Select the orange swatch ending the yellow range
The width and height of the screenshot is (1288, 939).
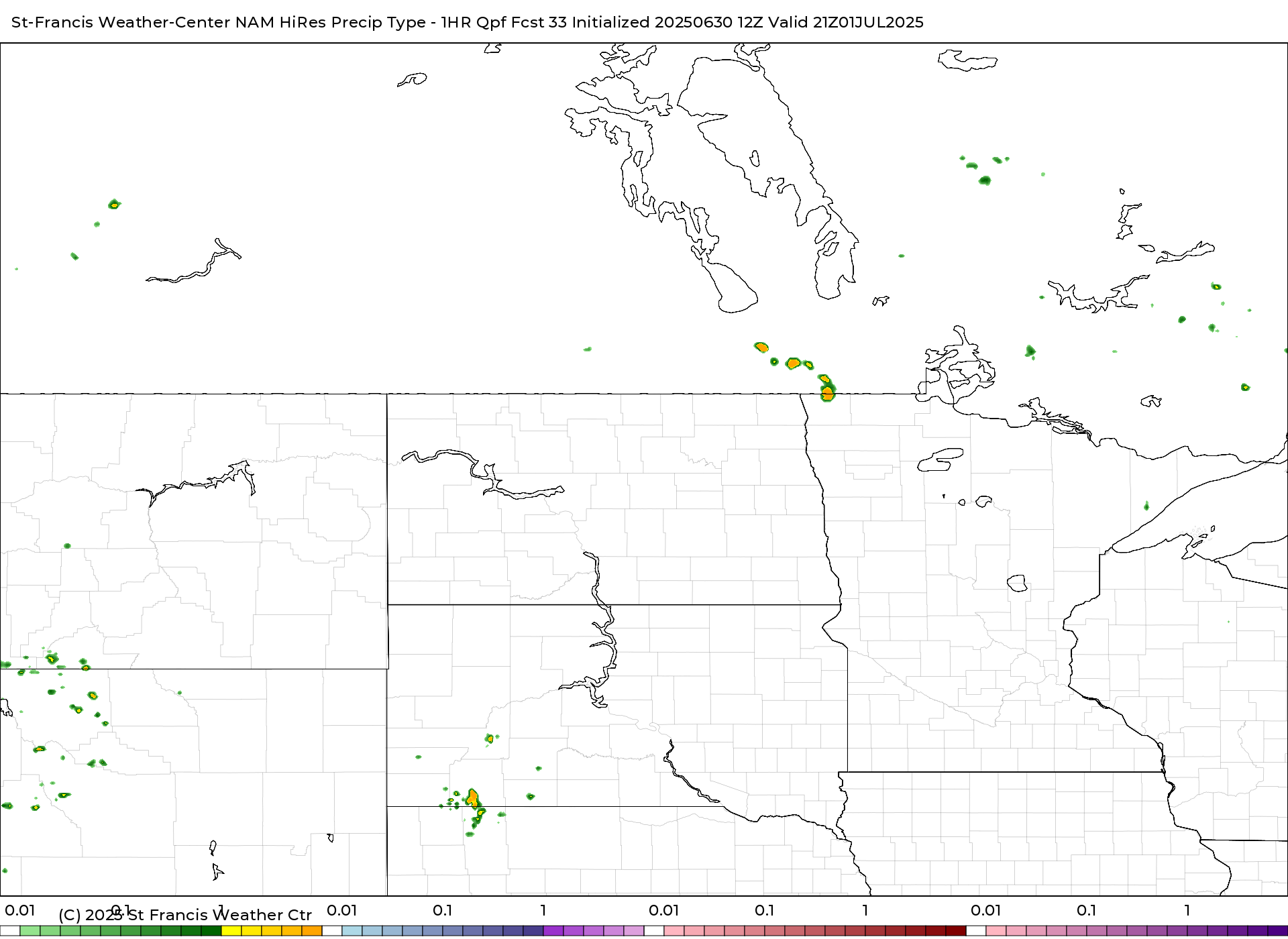click(312, 931)
